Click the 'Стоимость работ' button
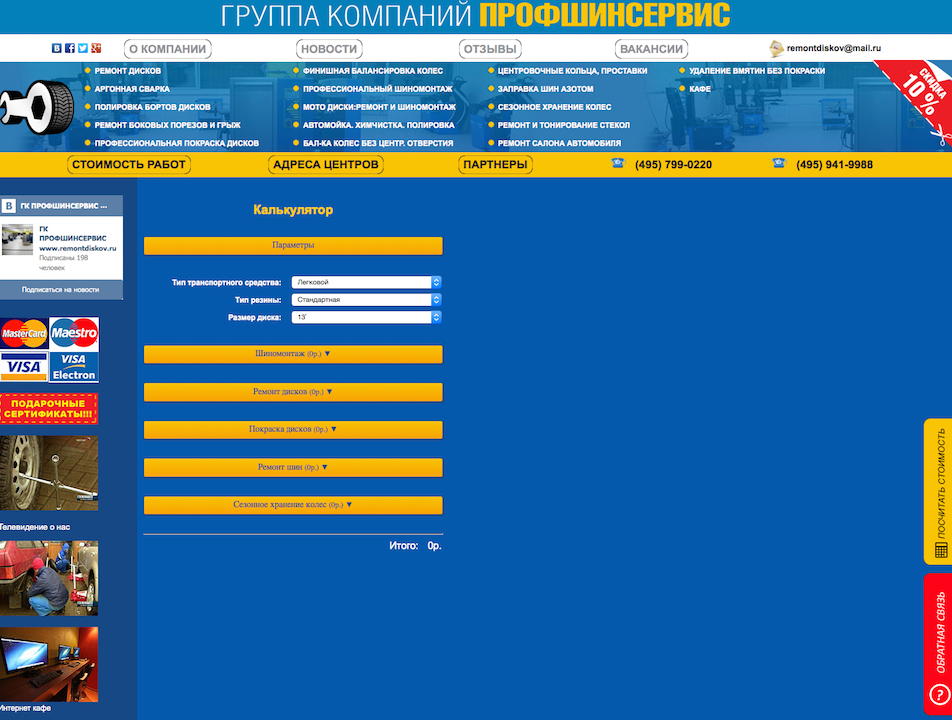This screenshot has height=720, width=952. [x=129, y=165]
